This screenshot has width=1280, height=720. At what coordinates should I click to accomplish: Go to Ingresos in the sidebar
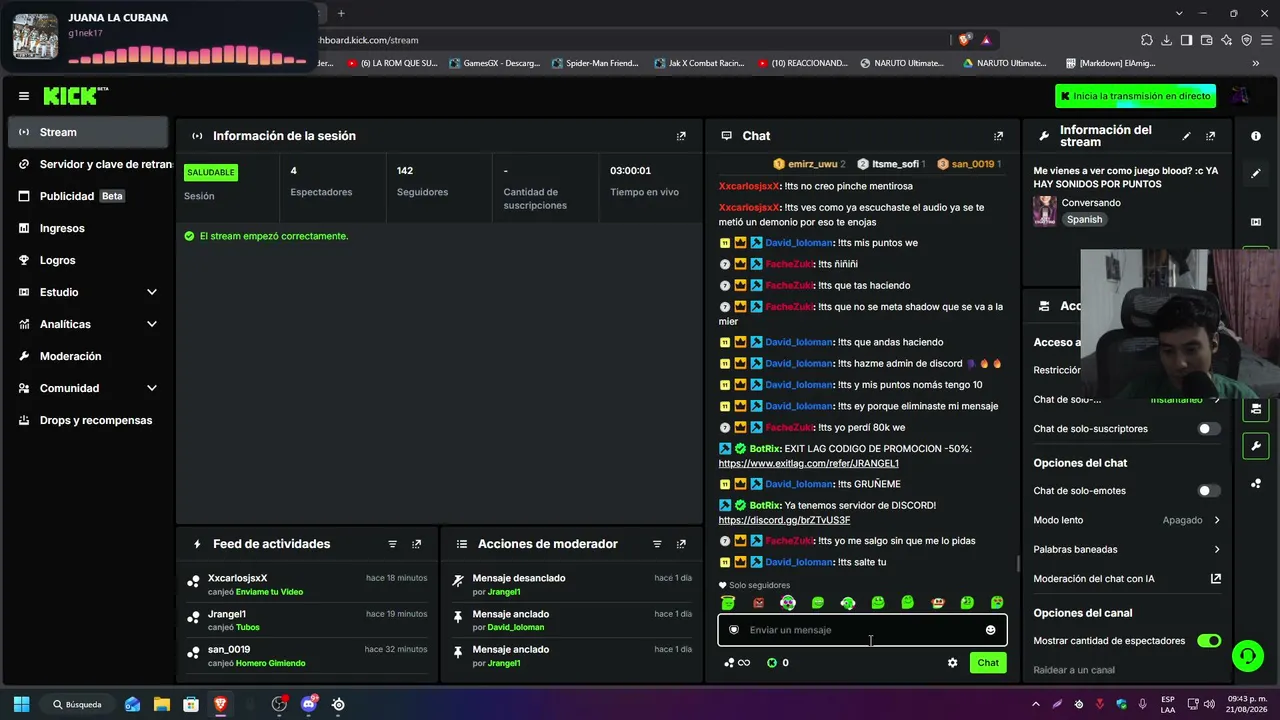click(x=88, y=228)
